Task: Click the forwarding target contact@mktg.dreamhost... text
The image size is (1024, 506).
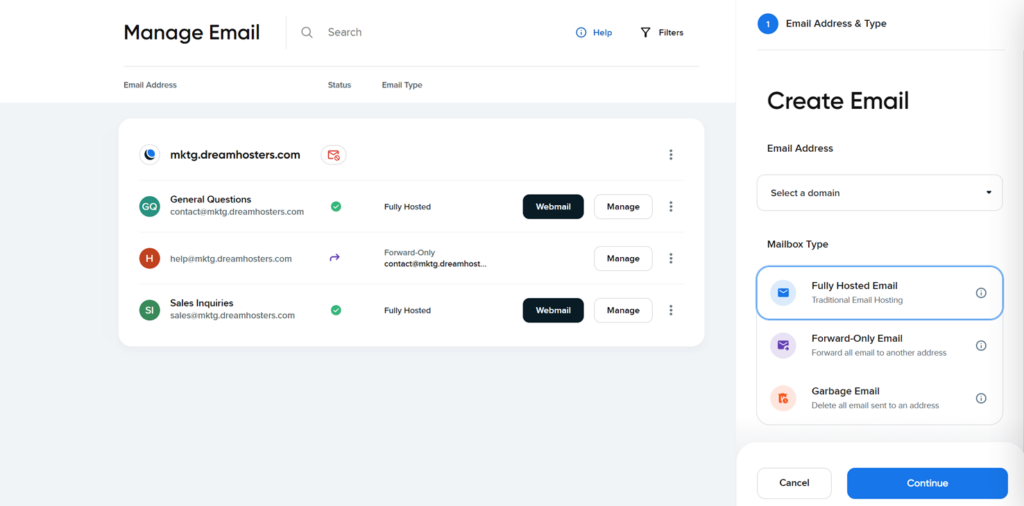Action: [436, 264]
